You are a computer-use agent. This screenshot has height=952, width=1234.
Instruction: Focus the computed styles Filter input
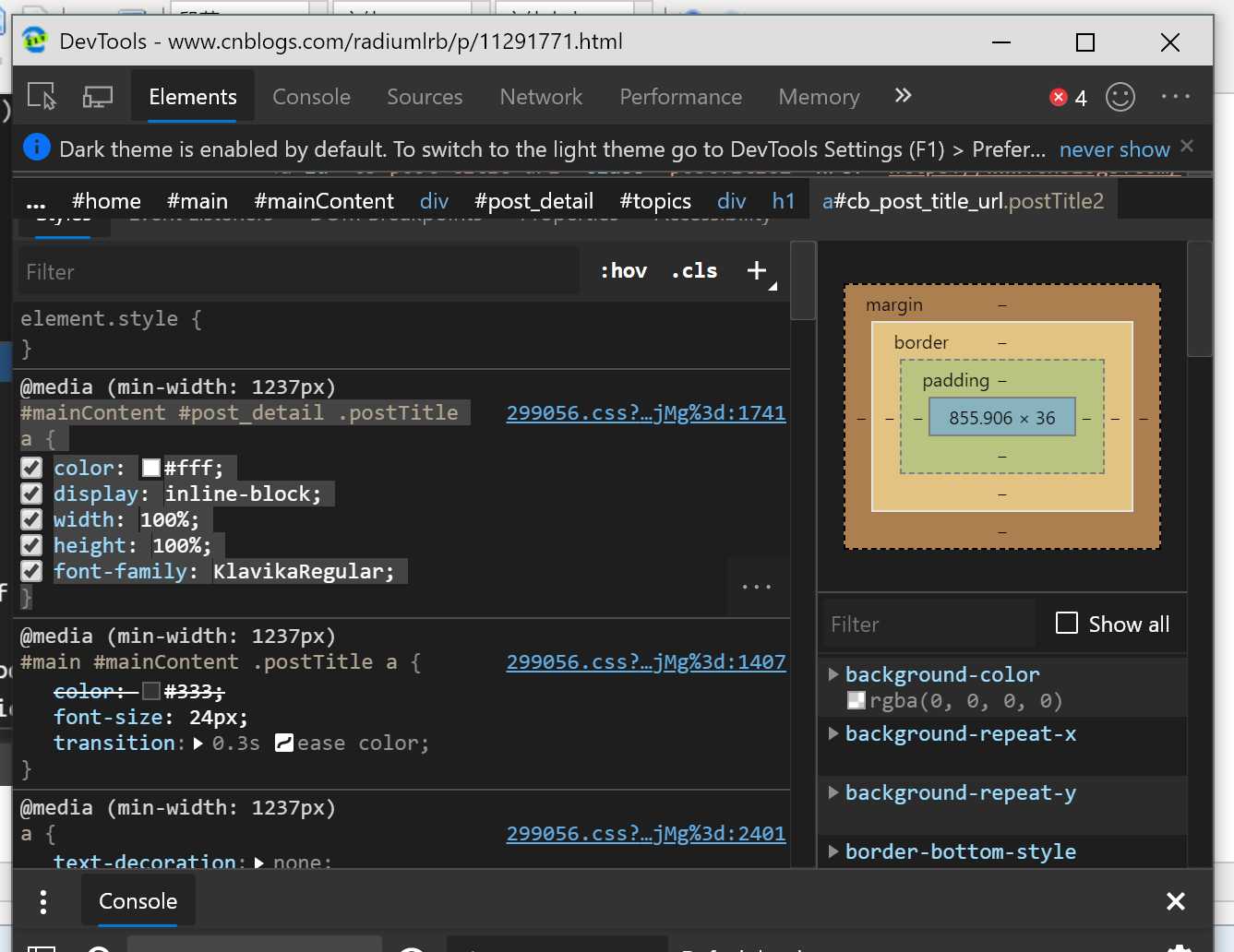click(929, 625)
